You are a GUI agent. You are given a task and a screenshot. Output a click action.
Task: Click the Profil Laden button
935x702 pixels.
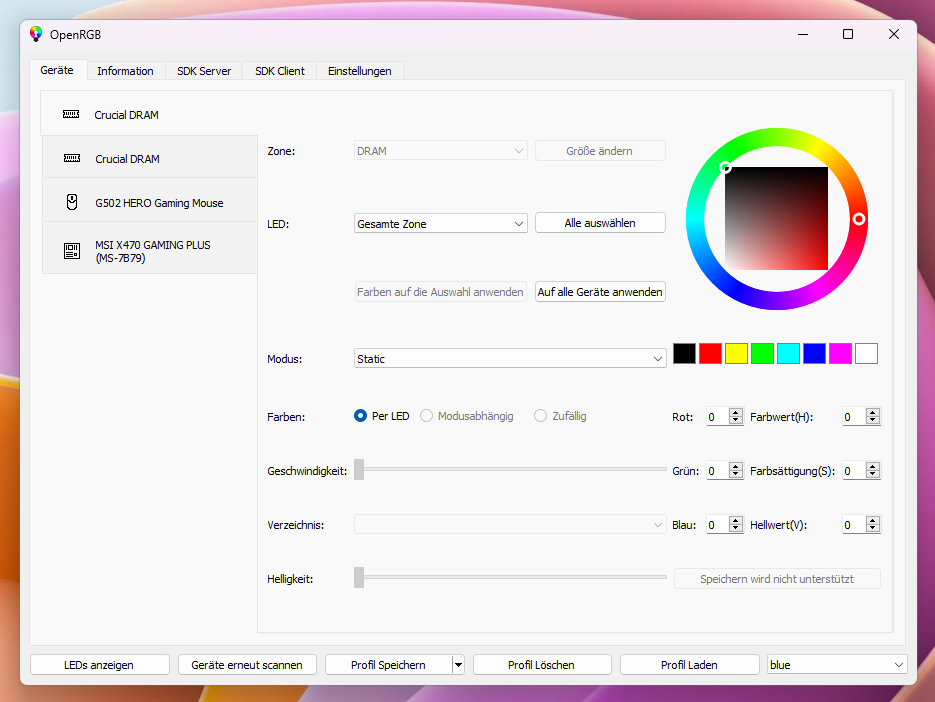(x=689, y=664)
